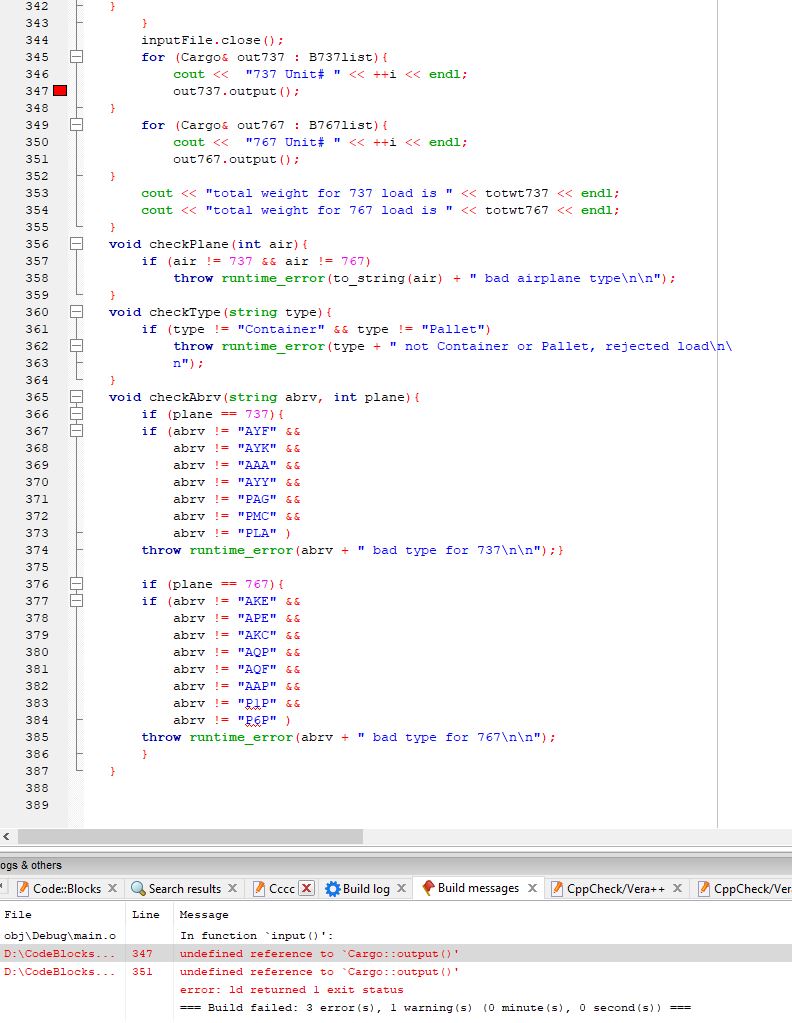
Task: Close the Build messages tab
Action: coord(532,888)
